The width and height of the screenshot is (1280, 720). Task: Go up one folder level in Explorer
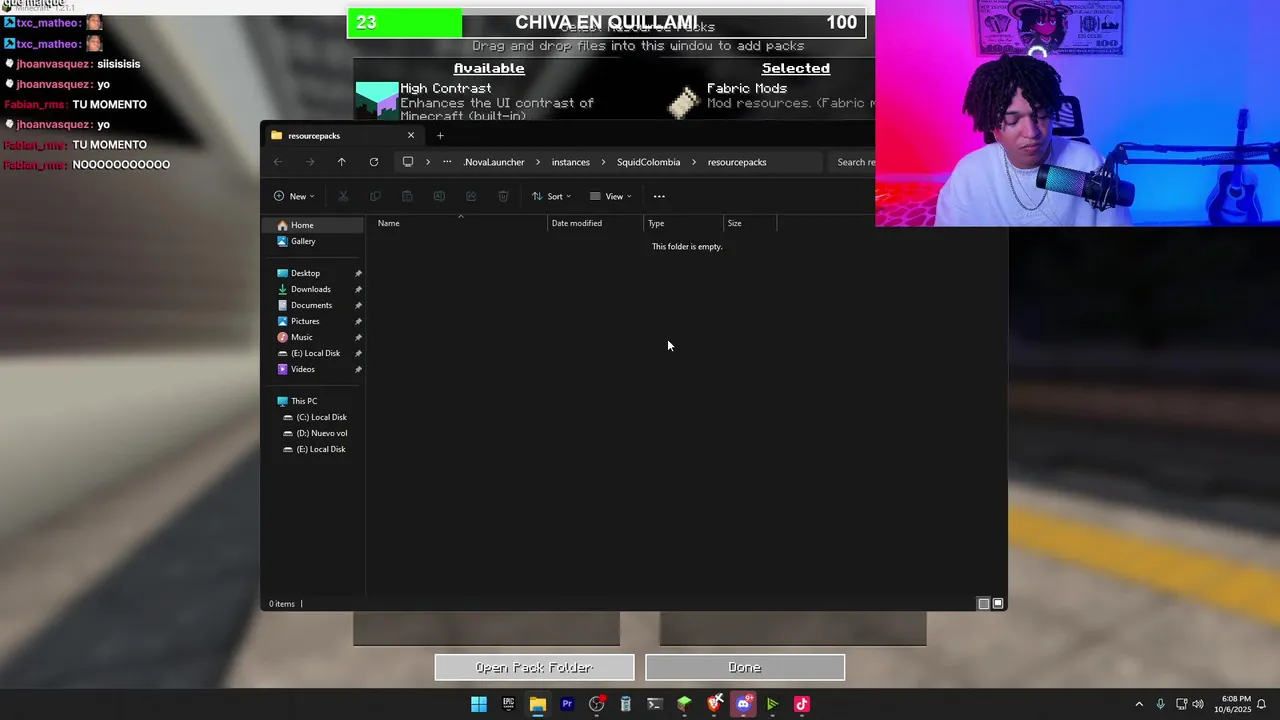[x=341, y=162]
